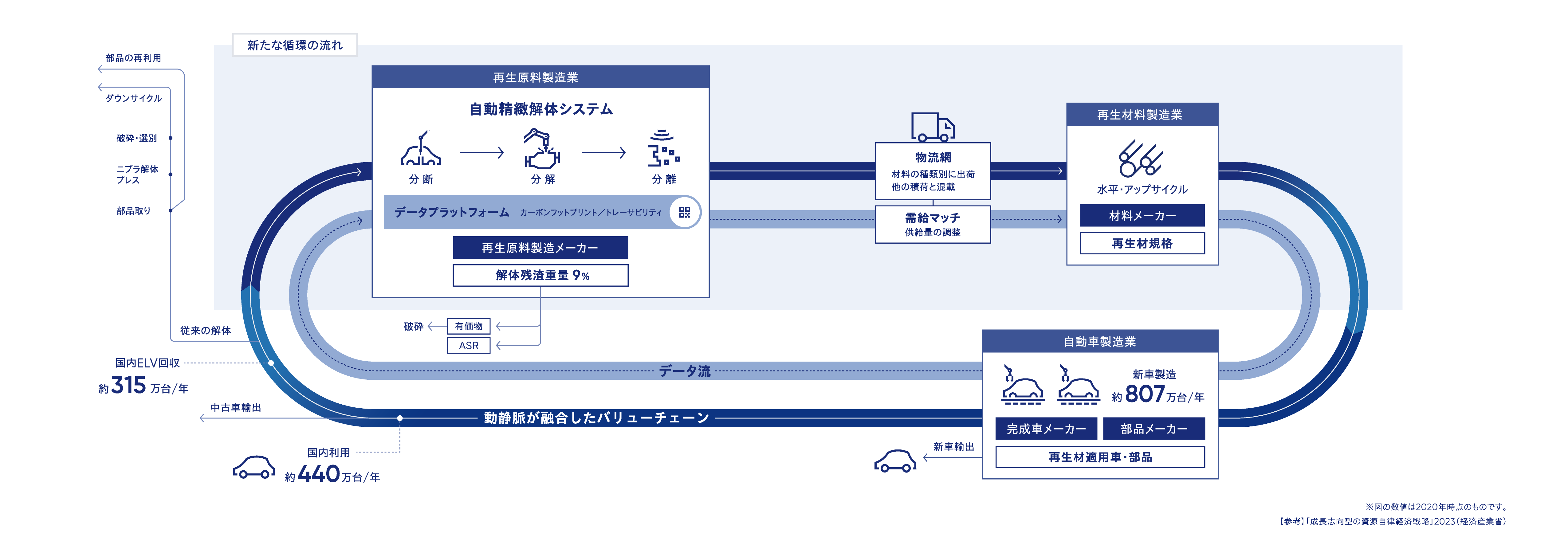The height and width of the screenshot is (553, 1568).
Task: Click the 材料メーカー dark label
Action: (1142, 215)
